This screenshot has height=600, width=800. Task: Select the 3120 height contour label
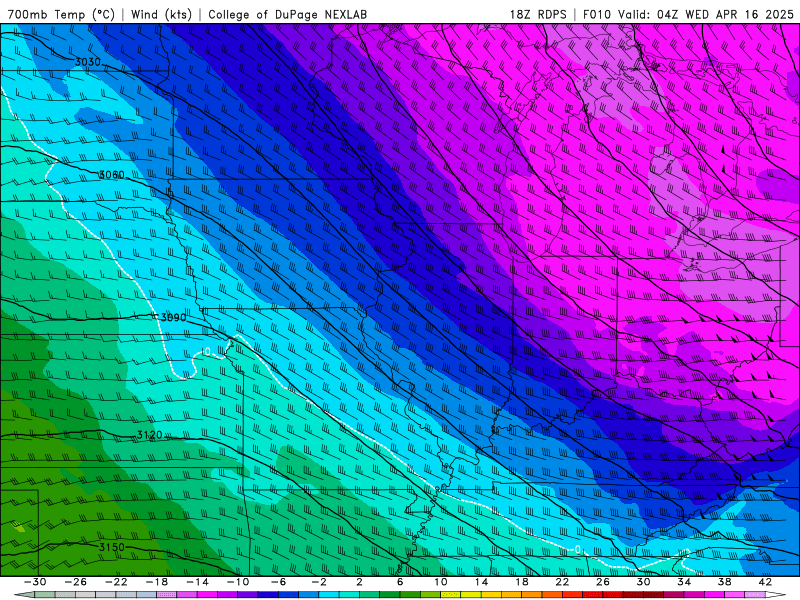tap(149, 435)
